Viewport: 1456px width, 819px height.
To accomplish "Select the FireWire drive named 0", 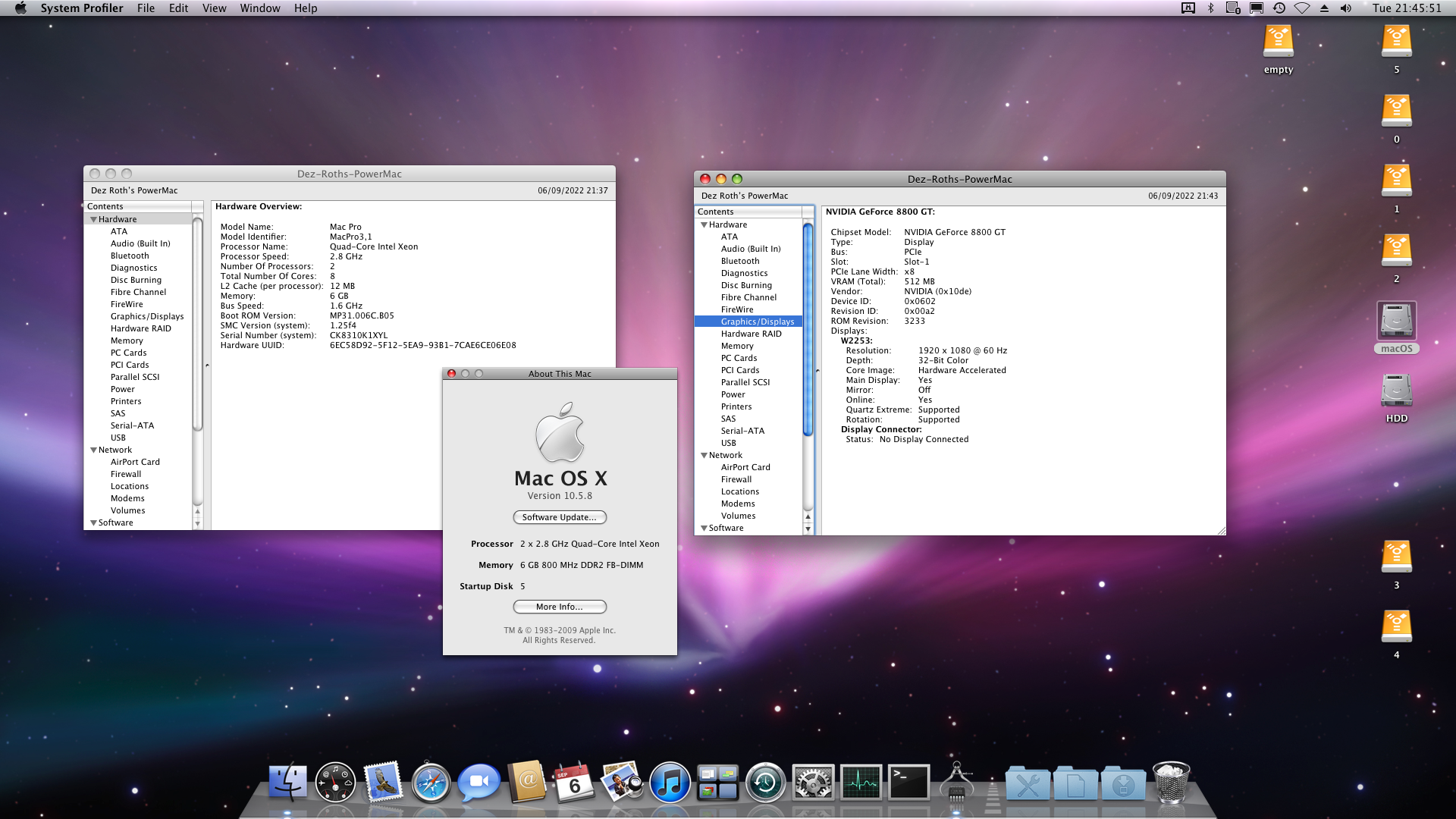I will pos(1396,111).
